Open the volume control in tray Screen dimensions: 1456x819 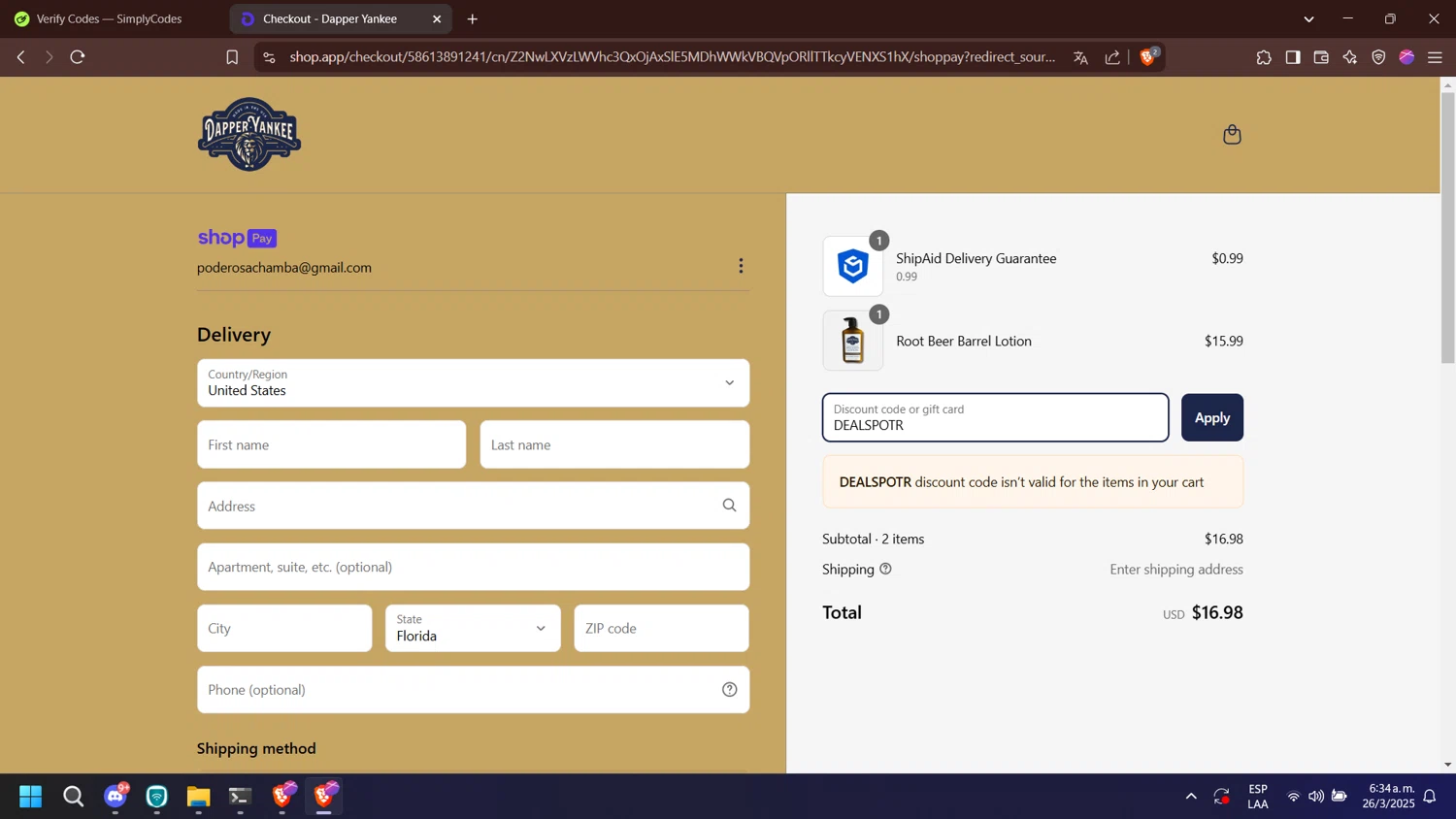coord(1316,797)
